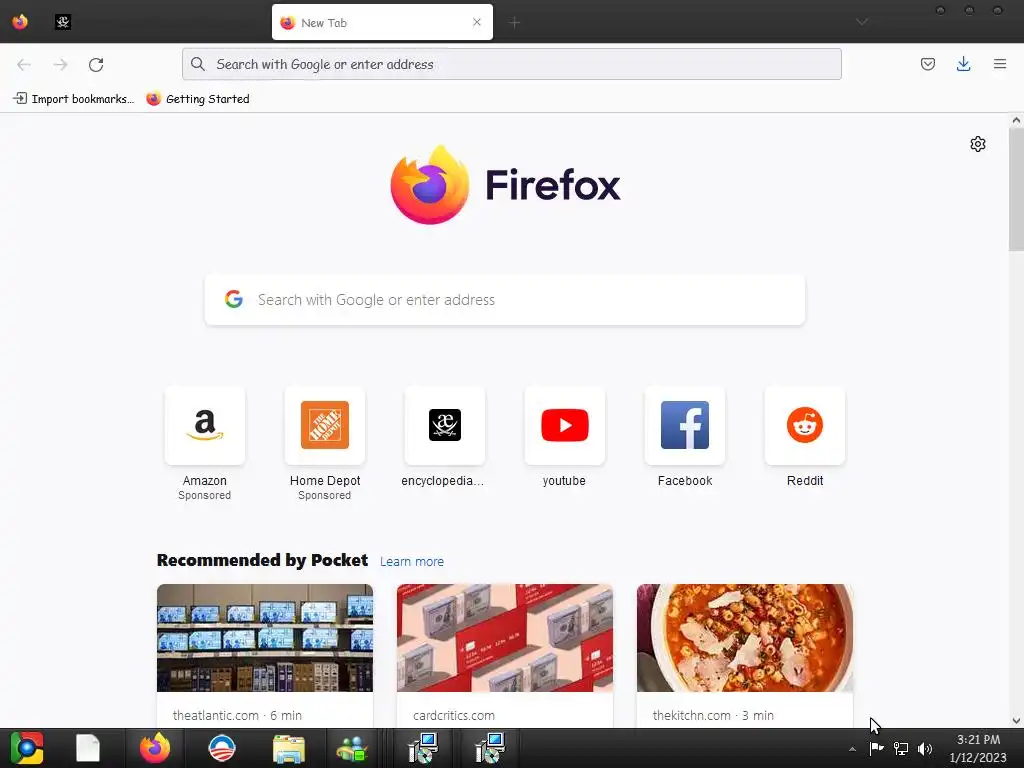1024x768 pixels.
Task: Open the Downloads panel
Action: (x=963, y=64)
